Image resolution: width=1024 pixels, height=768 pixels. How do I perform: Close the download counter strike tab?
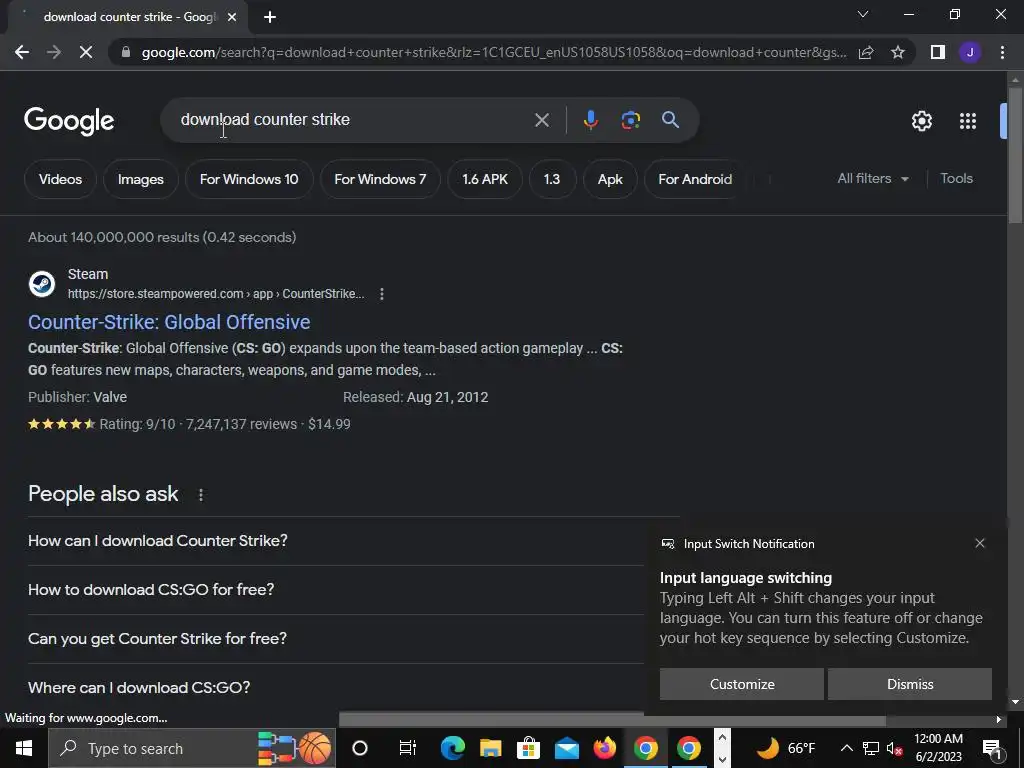click(232, 18)
